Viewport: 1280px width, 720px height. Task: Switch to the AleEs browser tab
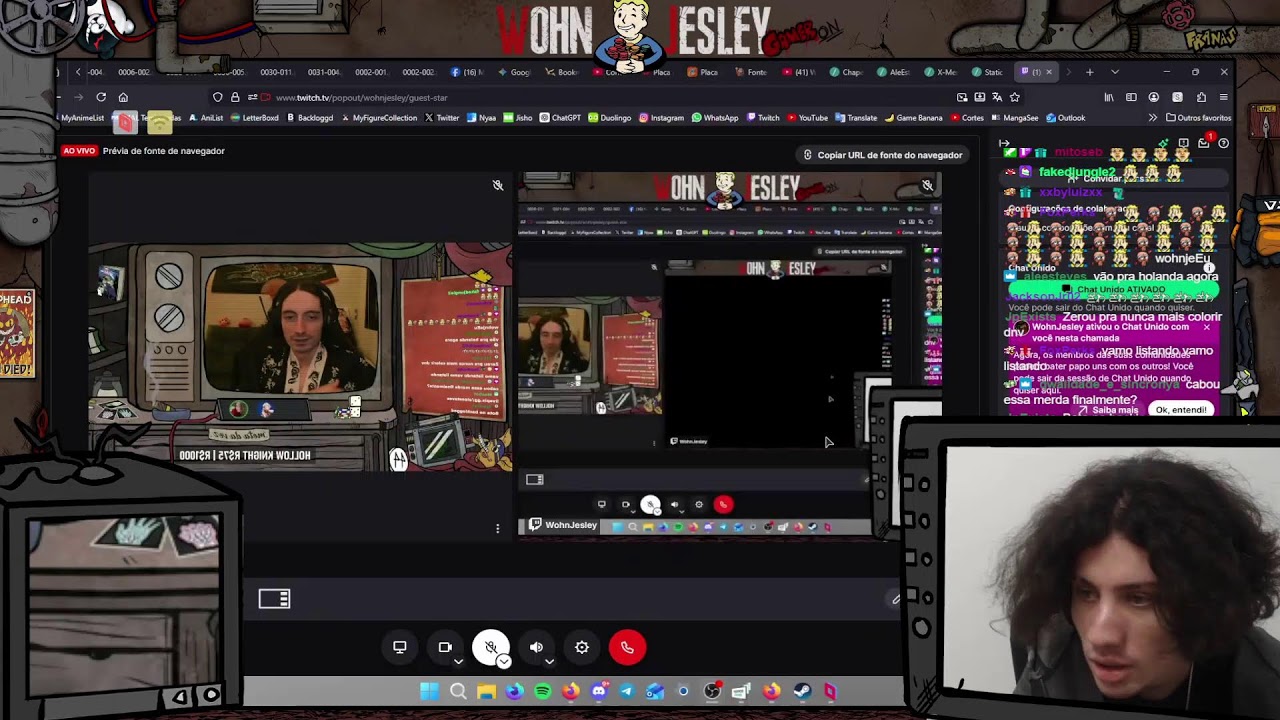pos(893,72)
